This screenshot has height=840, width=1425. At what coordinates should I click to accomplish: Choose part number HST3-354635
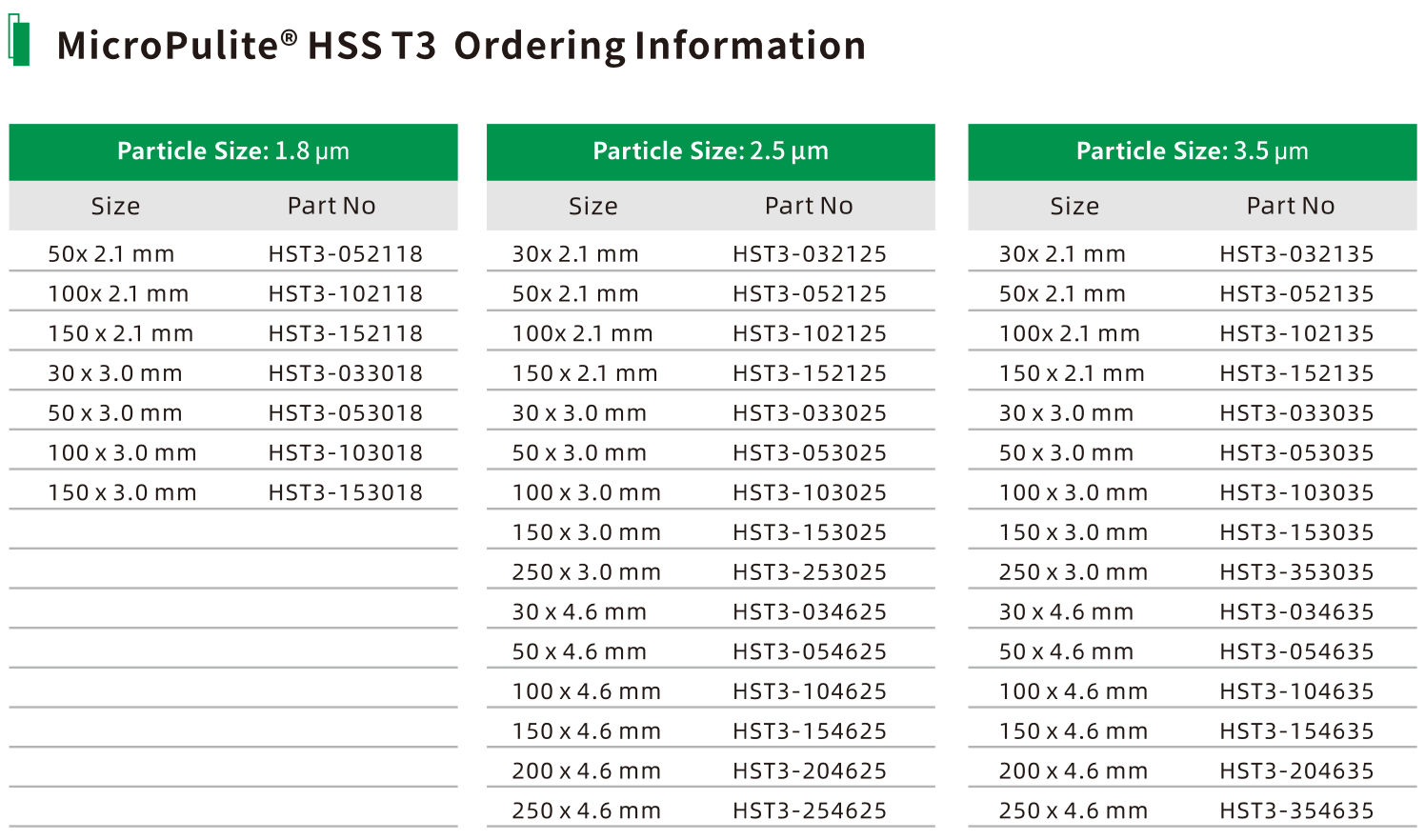[1297, 811]
